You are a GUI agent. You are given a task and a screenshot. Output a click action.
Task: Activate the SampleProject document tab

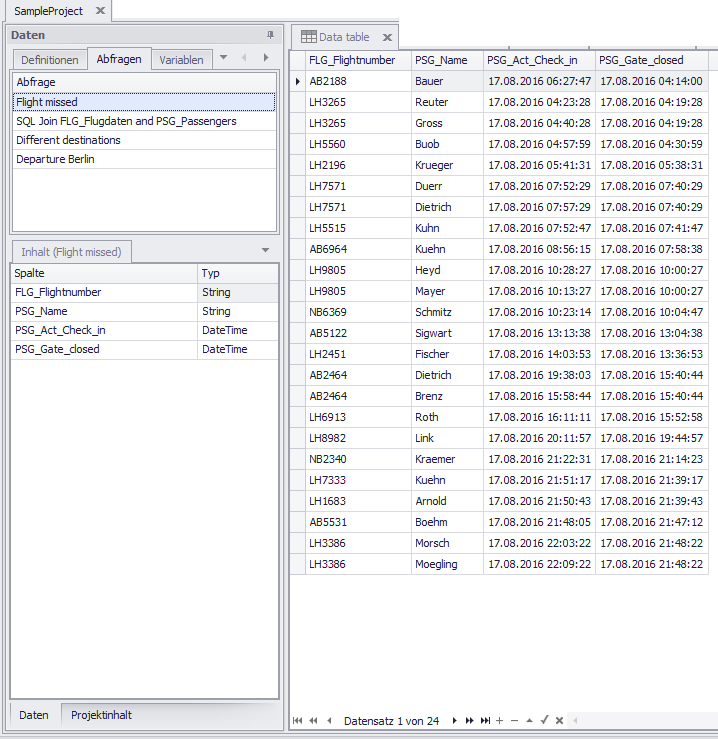pos(49,11)
